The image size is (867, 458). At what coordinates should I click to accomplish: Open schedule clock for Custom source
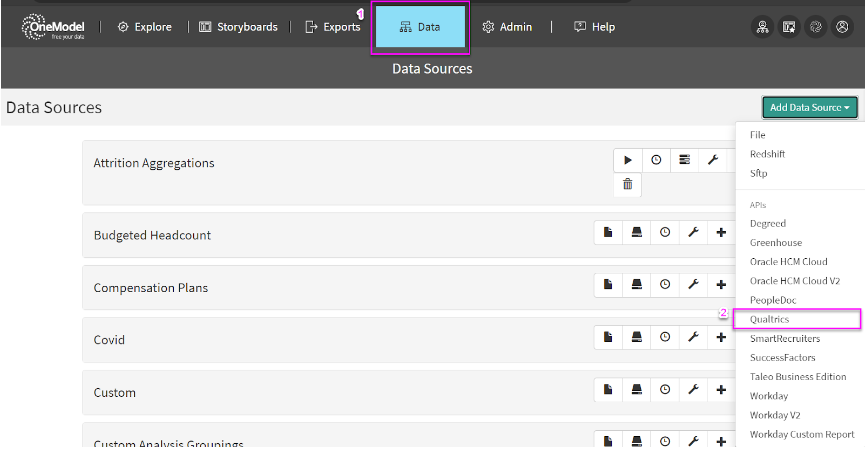click(x=665, y=389)
